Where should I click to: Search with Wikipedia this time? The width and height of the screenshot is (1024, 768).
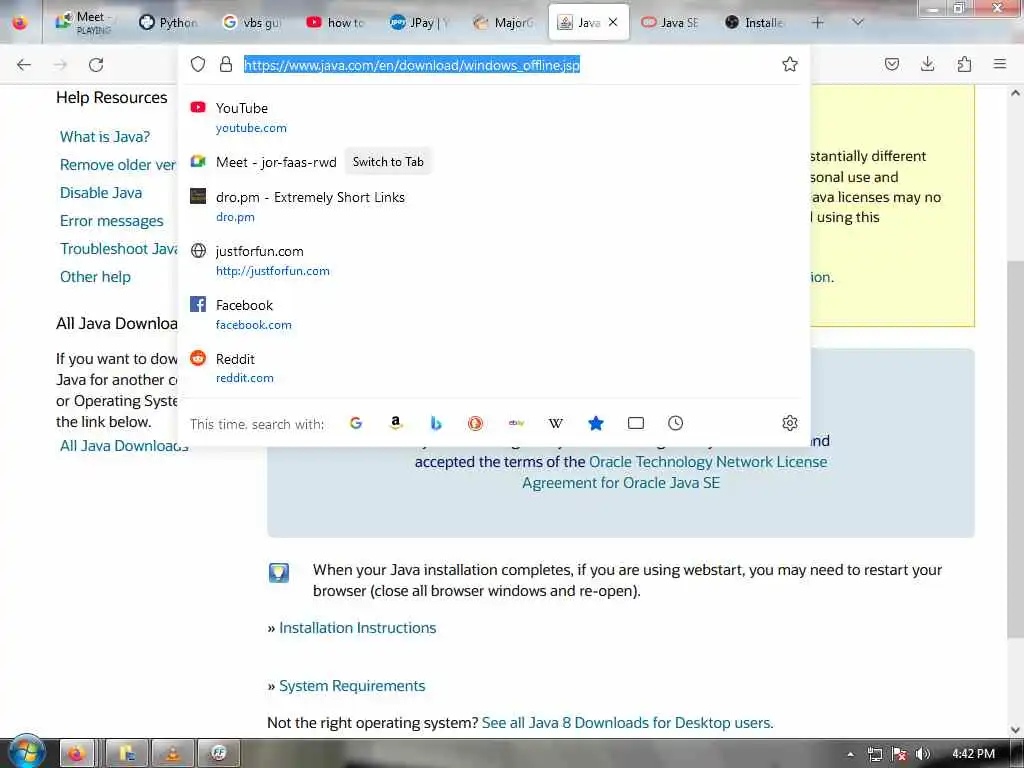pyautogui.click(x=555, y=423)
